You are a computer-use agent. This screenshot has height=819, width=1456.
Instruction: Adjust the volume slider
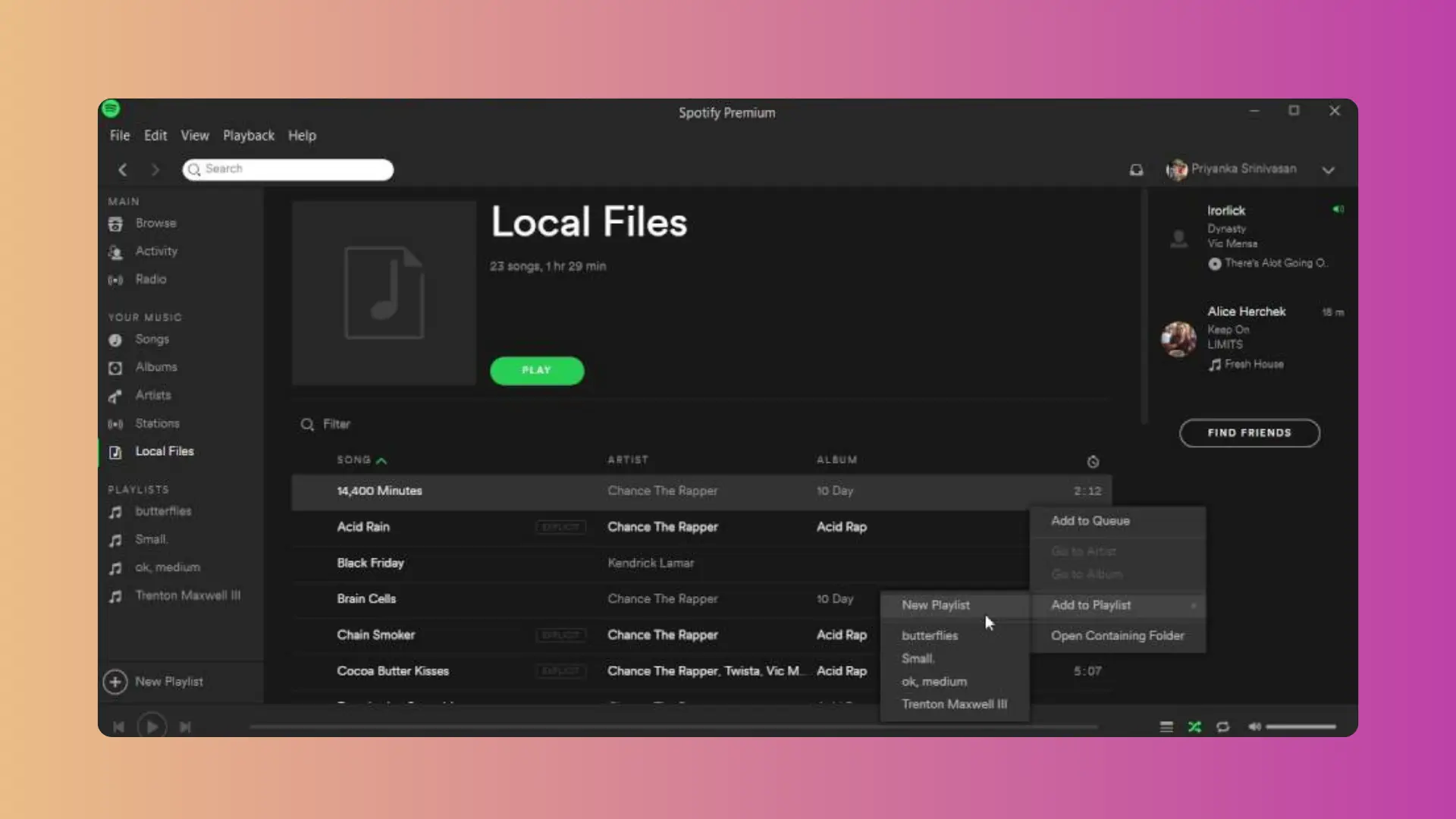click(1300, 726)
